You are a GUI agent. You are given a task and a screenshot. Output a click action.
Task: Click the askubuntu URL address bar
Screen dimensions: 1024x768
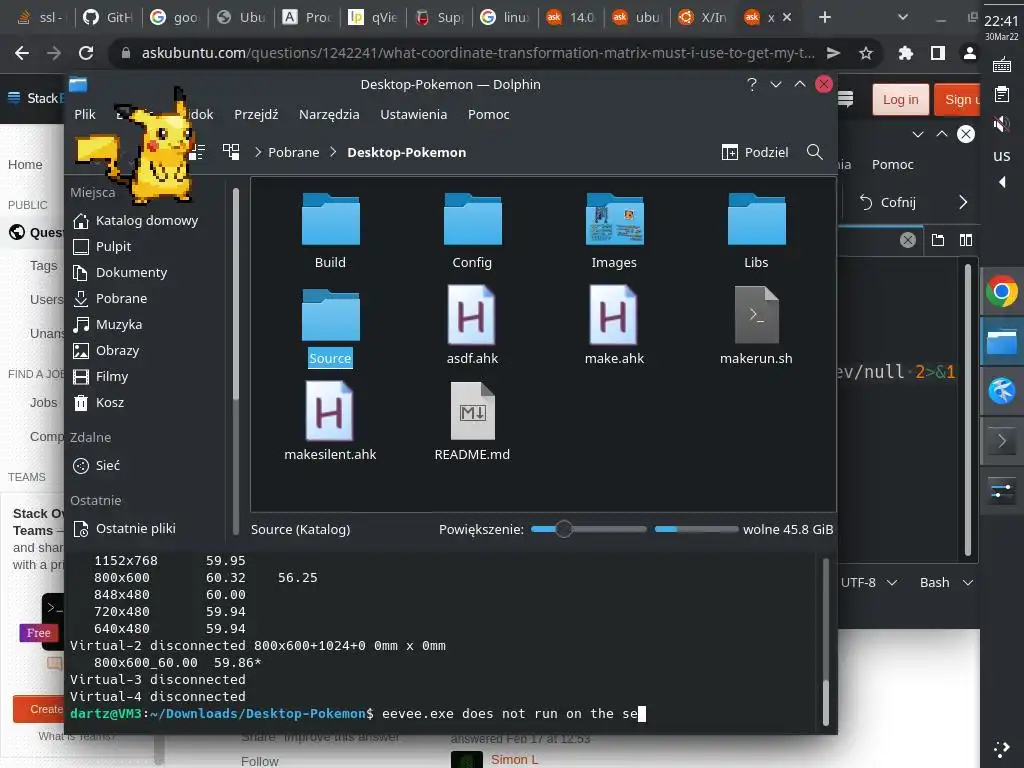(x=477, y=53)
